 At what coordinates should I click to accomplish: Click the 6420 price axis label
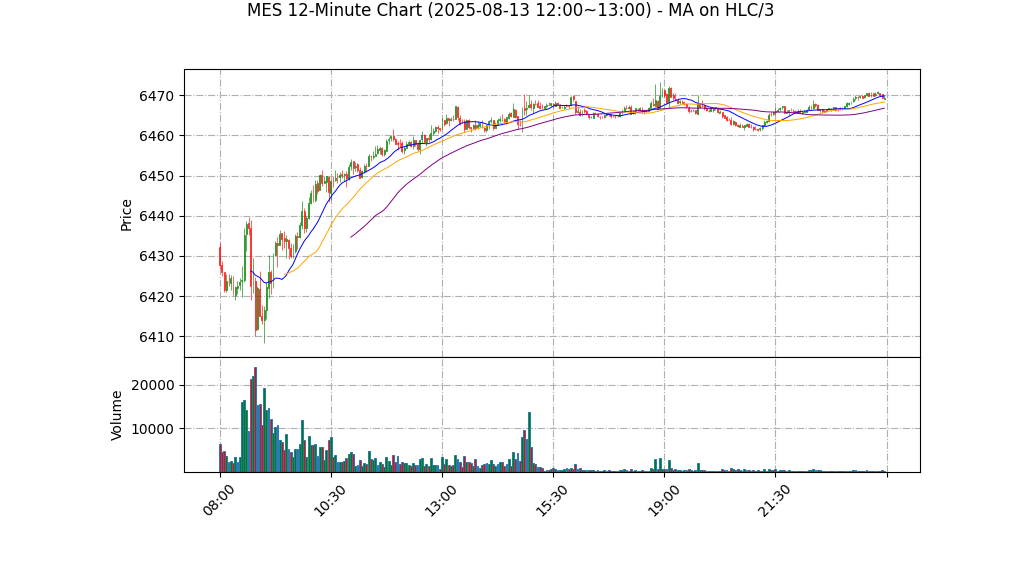(x=157, y=297)
